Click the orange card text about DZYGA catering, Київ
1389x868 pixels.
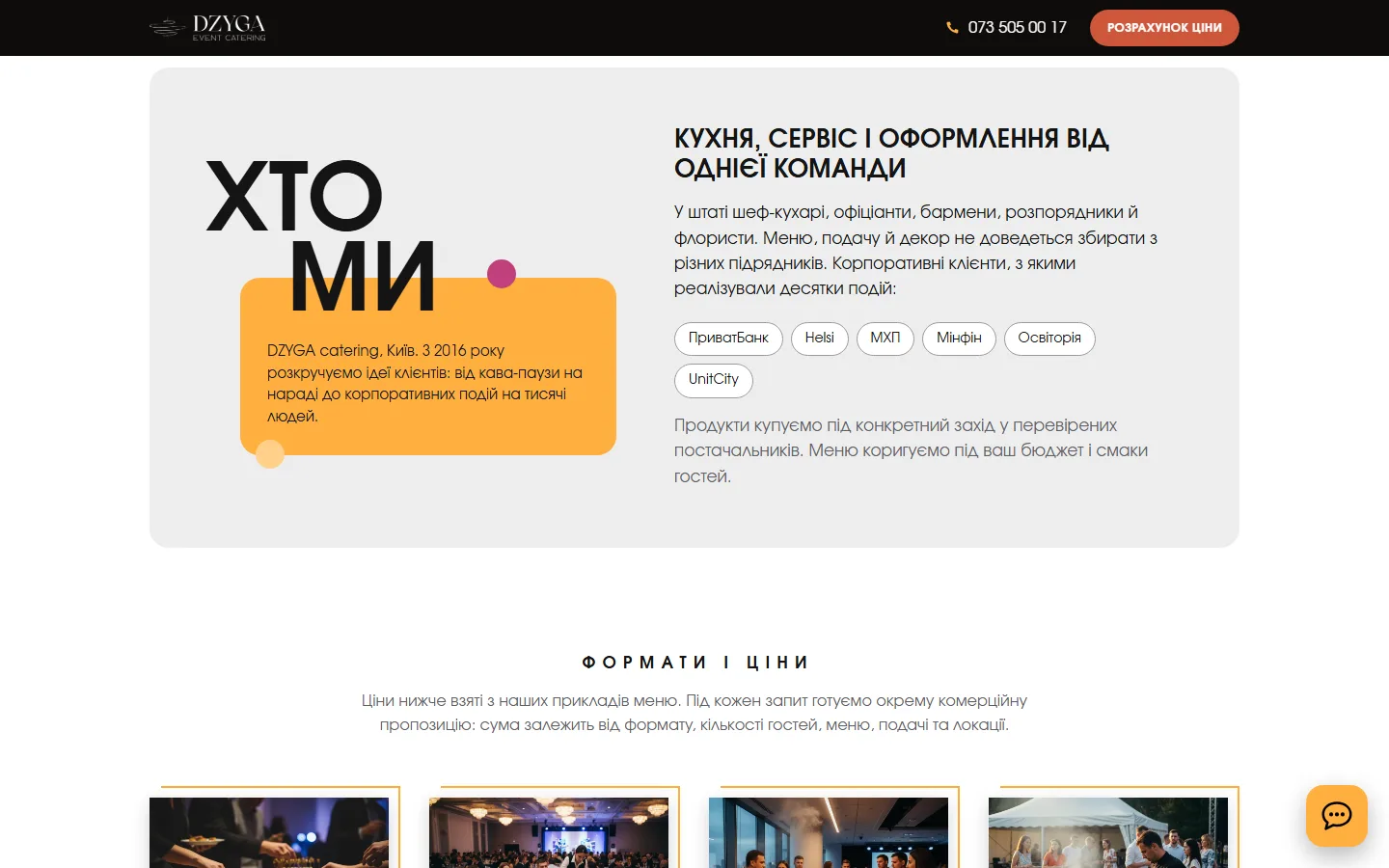425,383
